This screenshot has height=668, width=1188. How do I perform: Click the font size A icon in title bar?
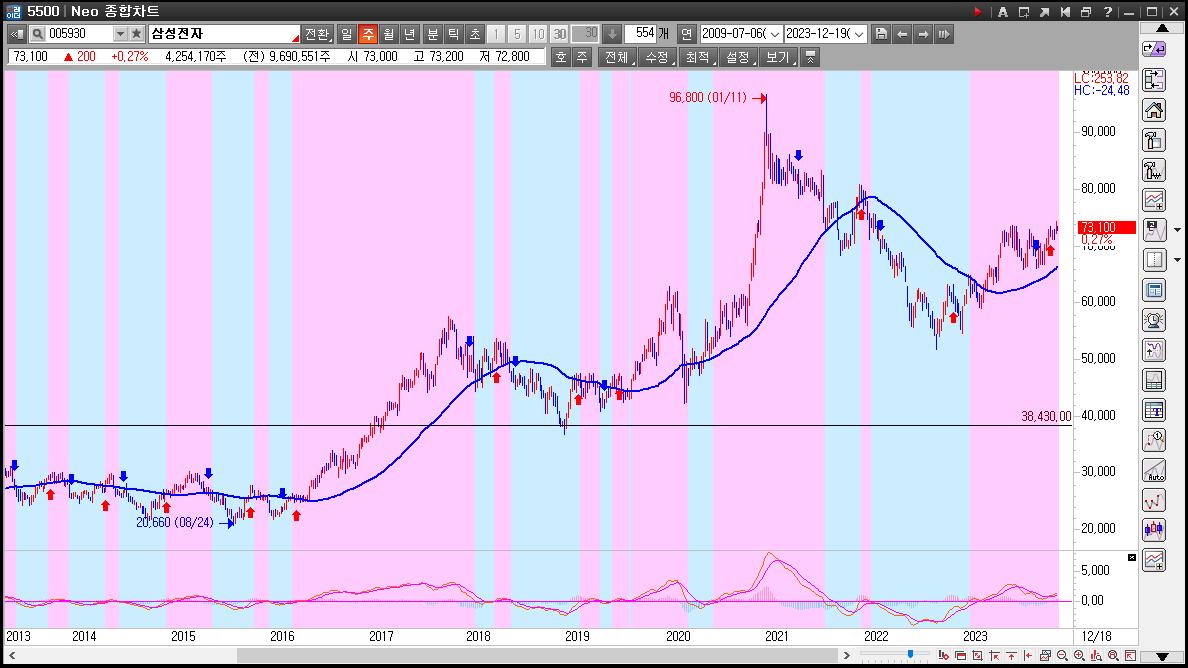(x=1002, y=11)
